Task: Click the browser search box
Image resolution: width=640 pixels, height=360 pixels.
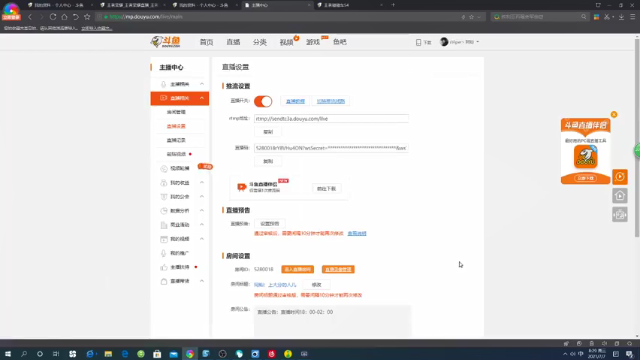Action: point(540,17)
